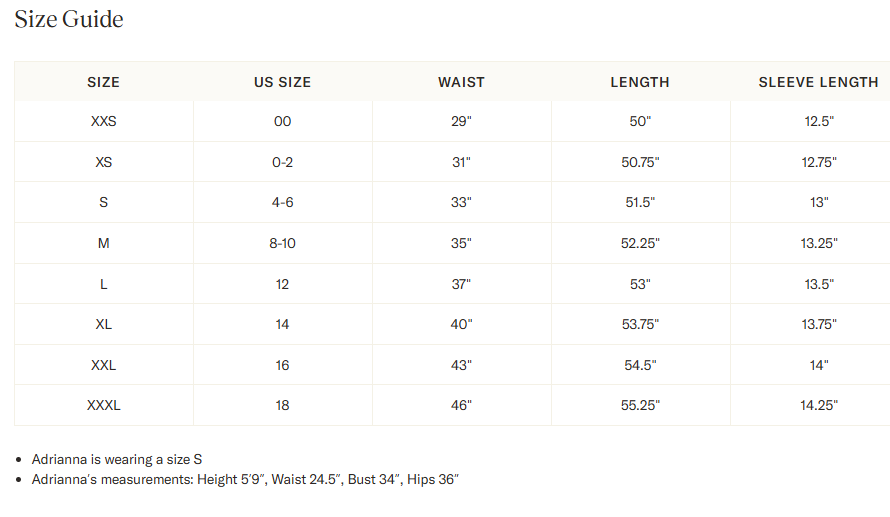Click the WAIST column header

[x=461, y=82]
